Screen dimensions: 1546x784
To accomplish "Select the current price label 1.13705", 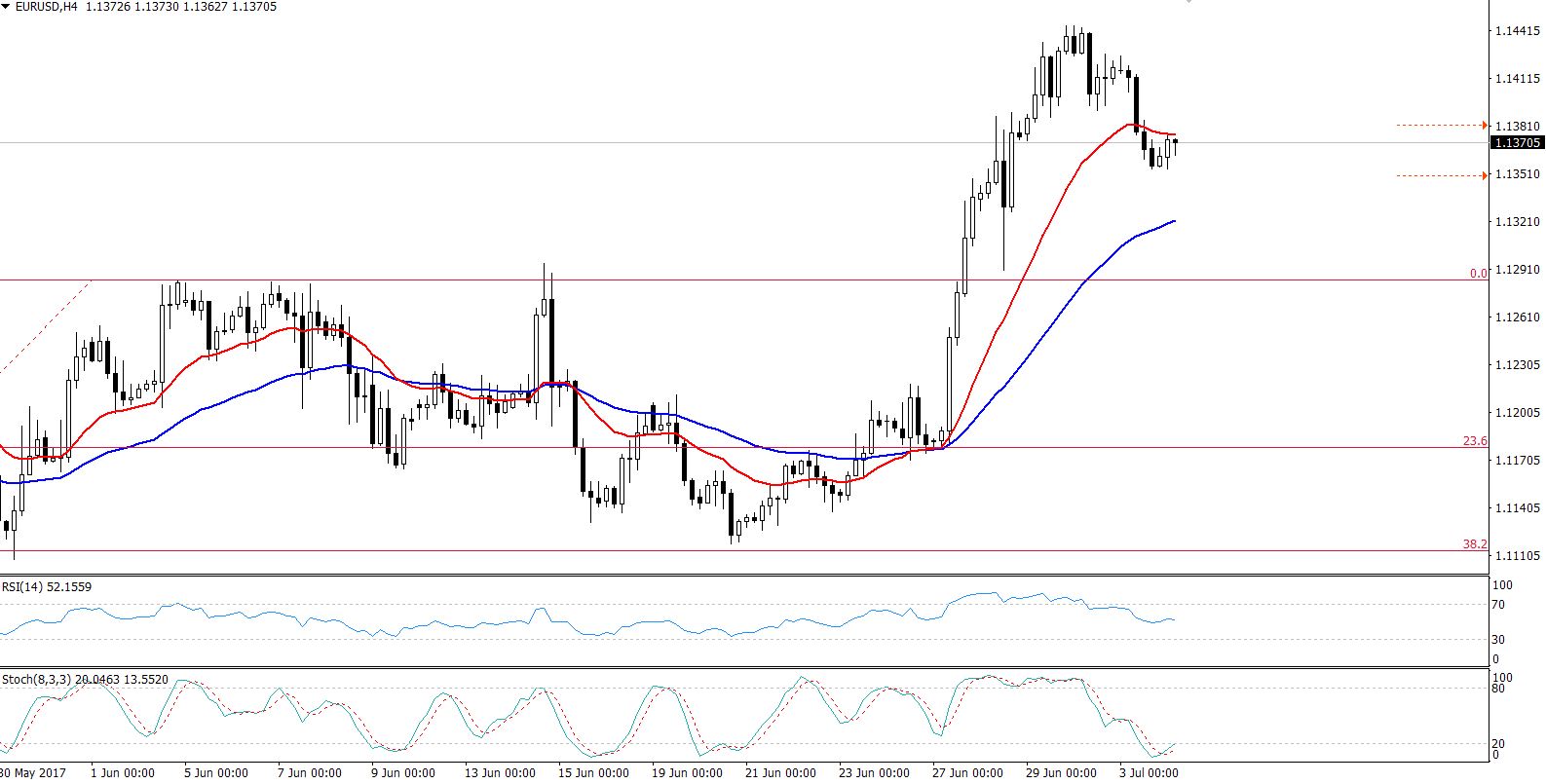I will point(1517,143).
